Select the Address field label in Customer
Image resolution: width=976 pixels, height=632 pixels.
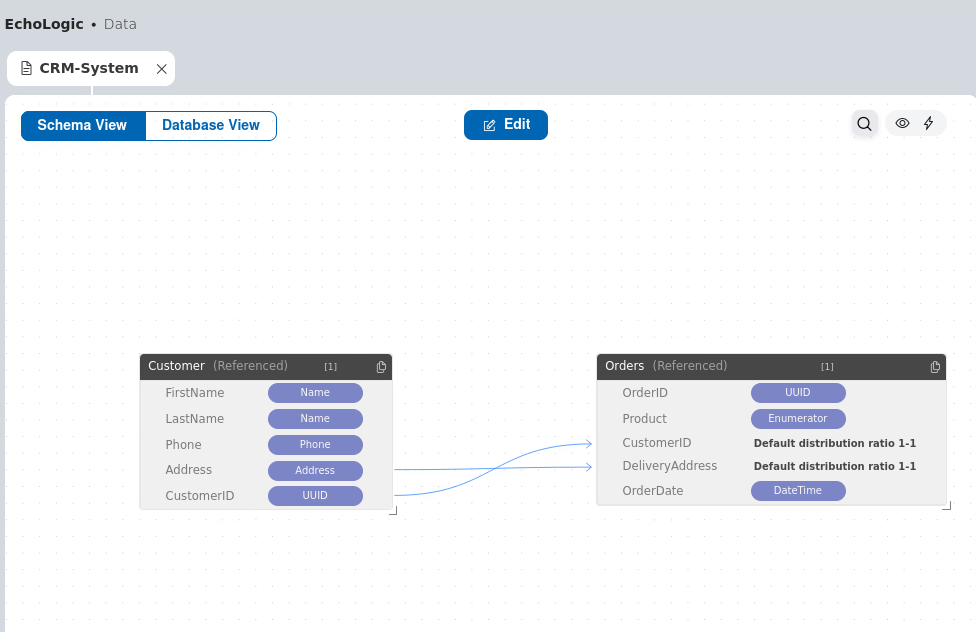tap(189, 470)
